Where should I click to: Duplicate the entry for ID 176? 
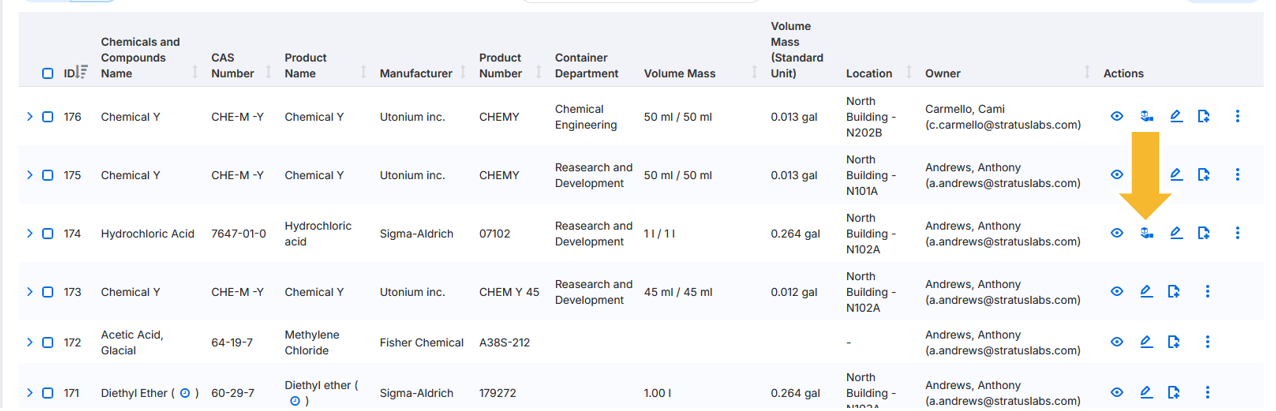coord(1204,117)
